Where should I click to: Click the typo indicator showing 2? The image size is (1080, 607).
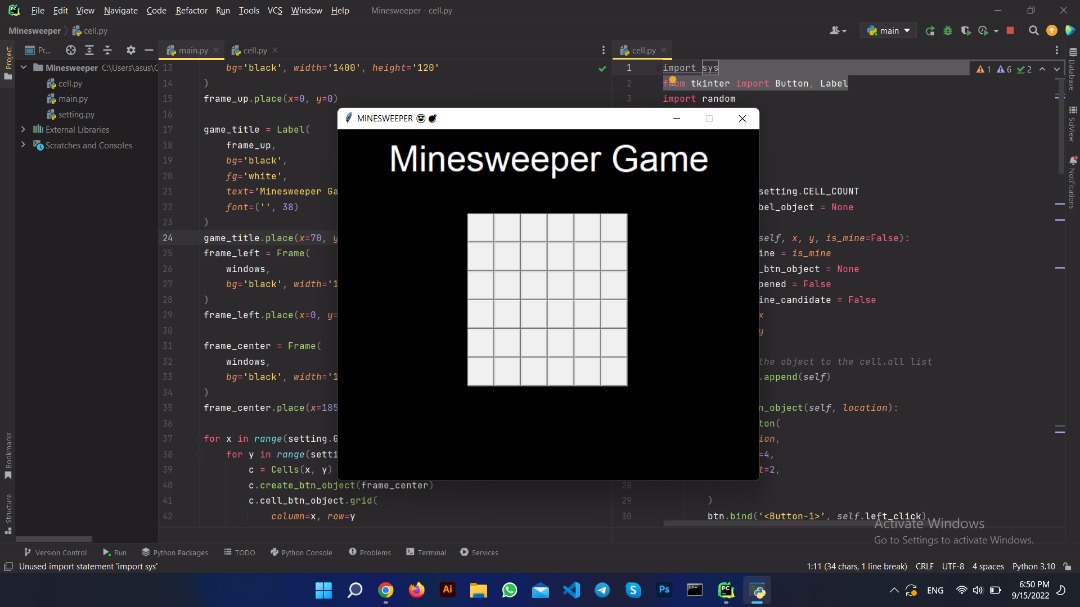tap(1024, 69)
